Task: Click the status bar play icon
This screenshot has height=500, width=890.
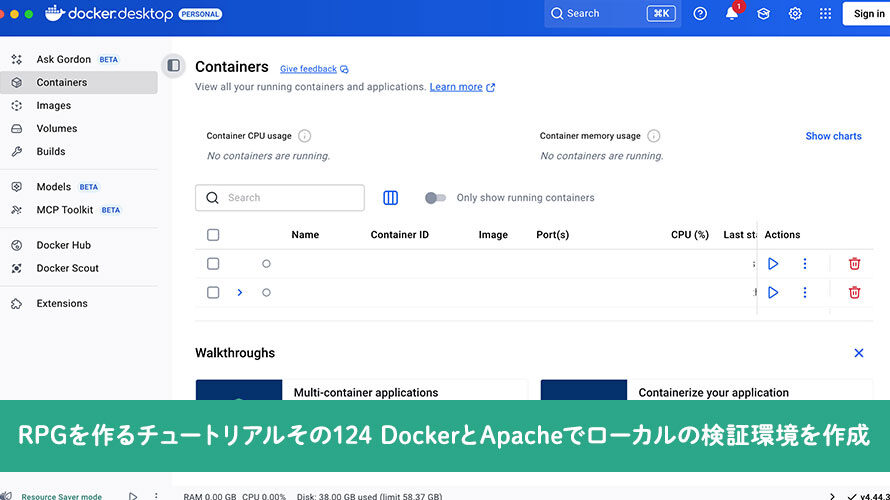Action: [x=132, y=496]
